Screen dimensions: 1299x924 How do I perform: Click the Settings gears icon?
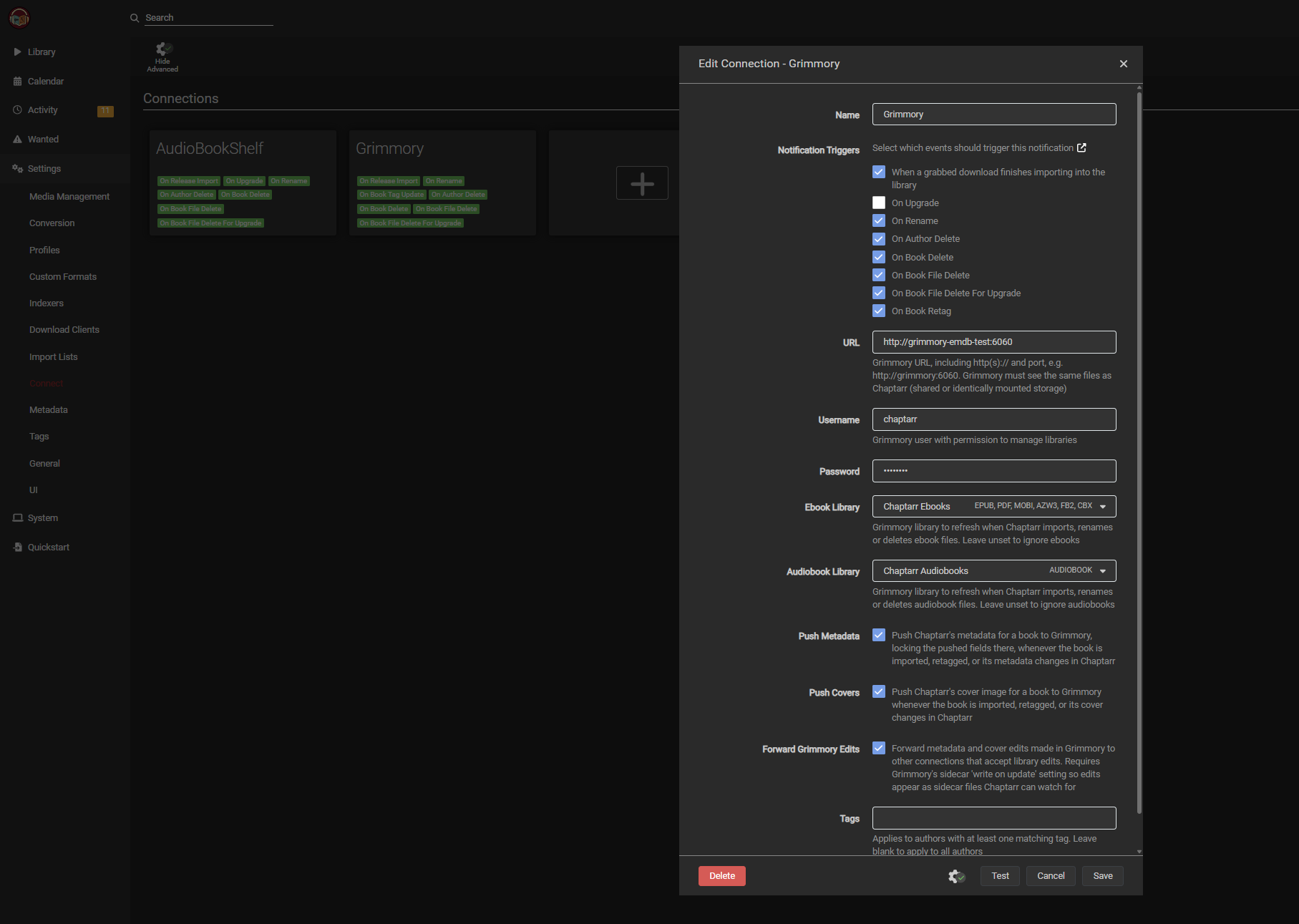(x=18, y=168)
